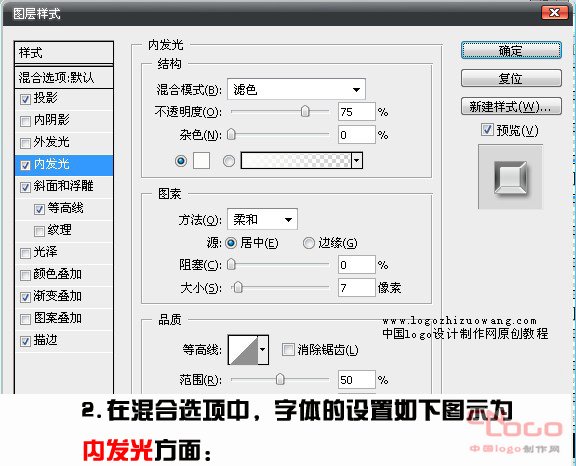Select the 边缘 source radio button
Viewport: 576px width, 466px height.
(x=309, y=243)
